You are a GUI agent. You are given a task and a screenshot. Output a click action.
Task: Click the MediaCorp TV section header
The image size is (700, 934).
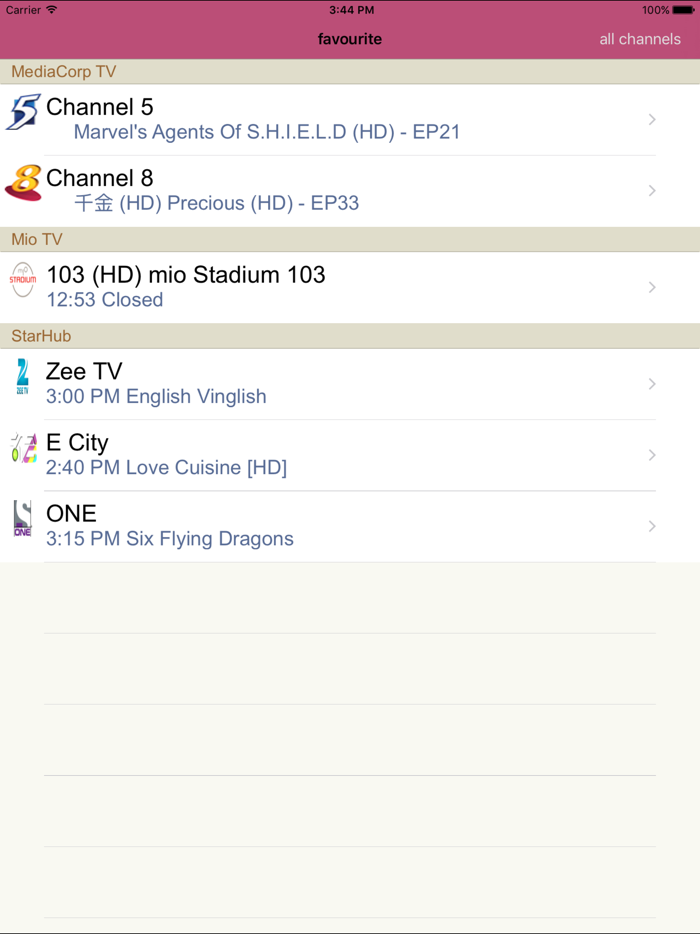point(64,71)
